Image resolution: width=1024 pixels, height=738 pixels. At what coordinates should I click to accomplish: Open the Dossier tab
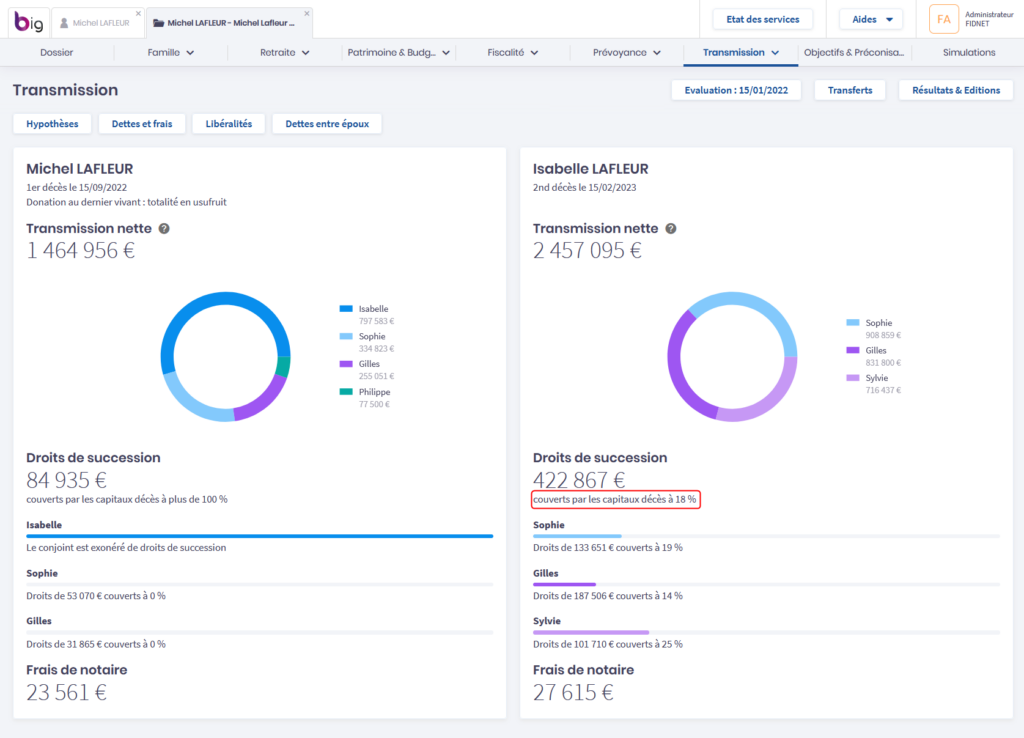tap(57, 52)
